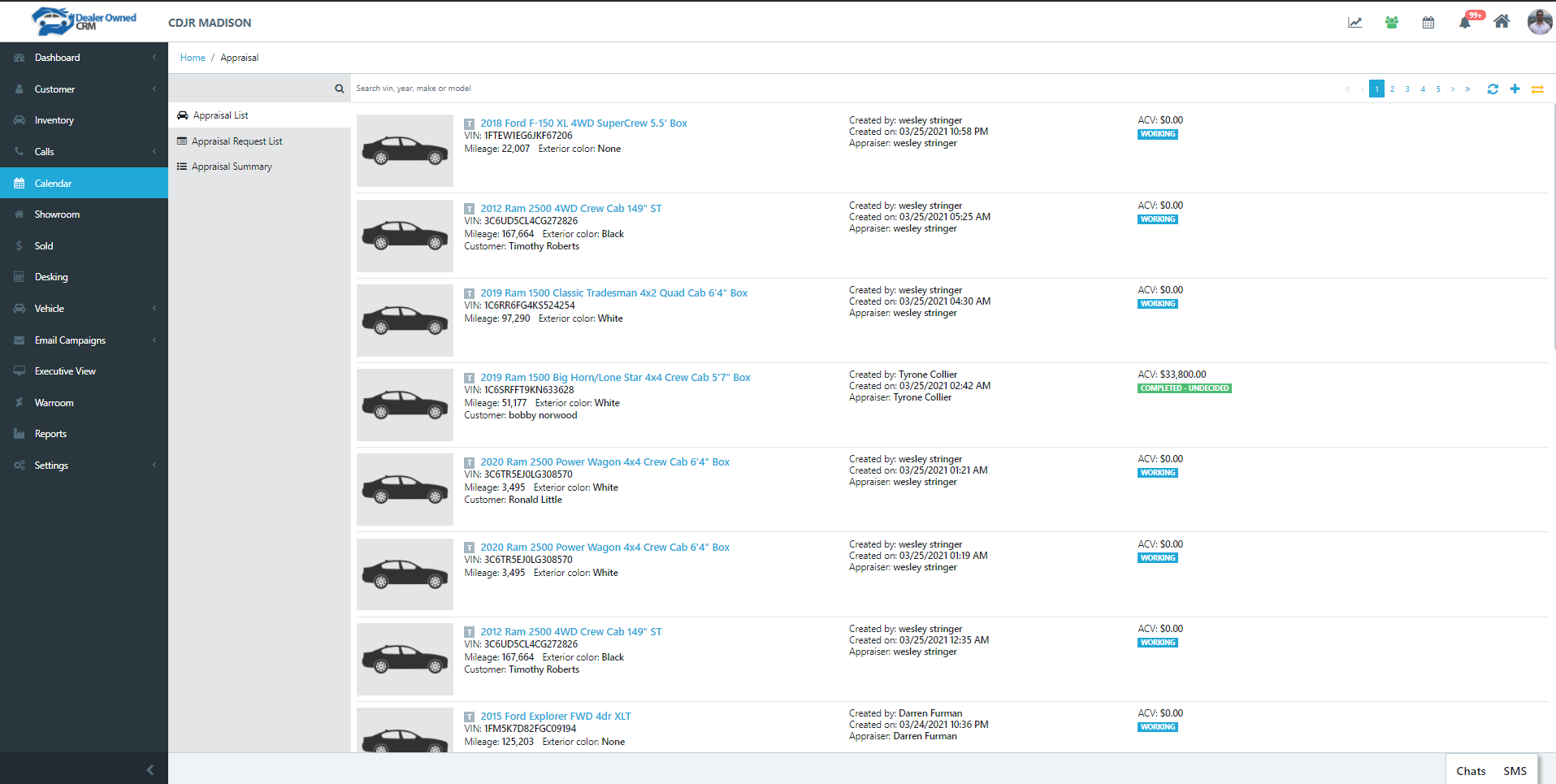Add a new appraisal with plus icon
This screenshot has width=1556, height=784.
tap(1515, 89)
